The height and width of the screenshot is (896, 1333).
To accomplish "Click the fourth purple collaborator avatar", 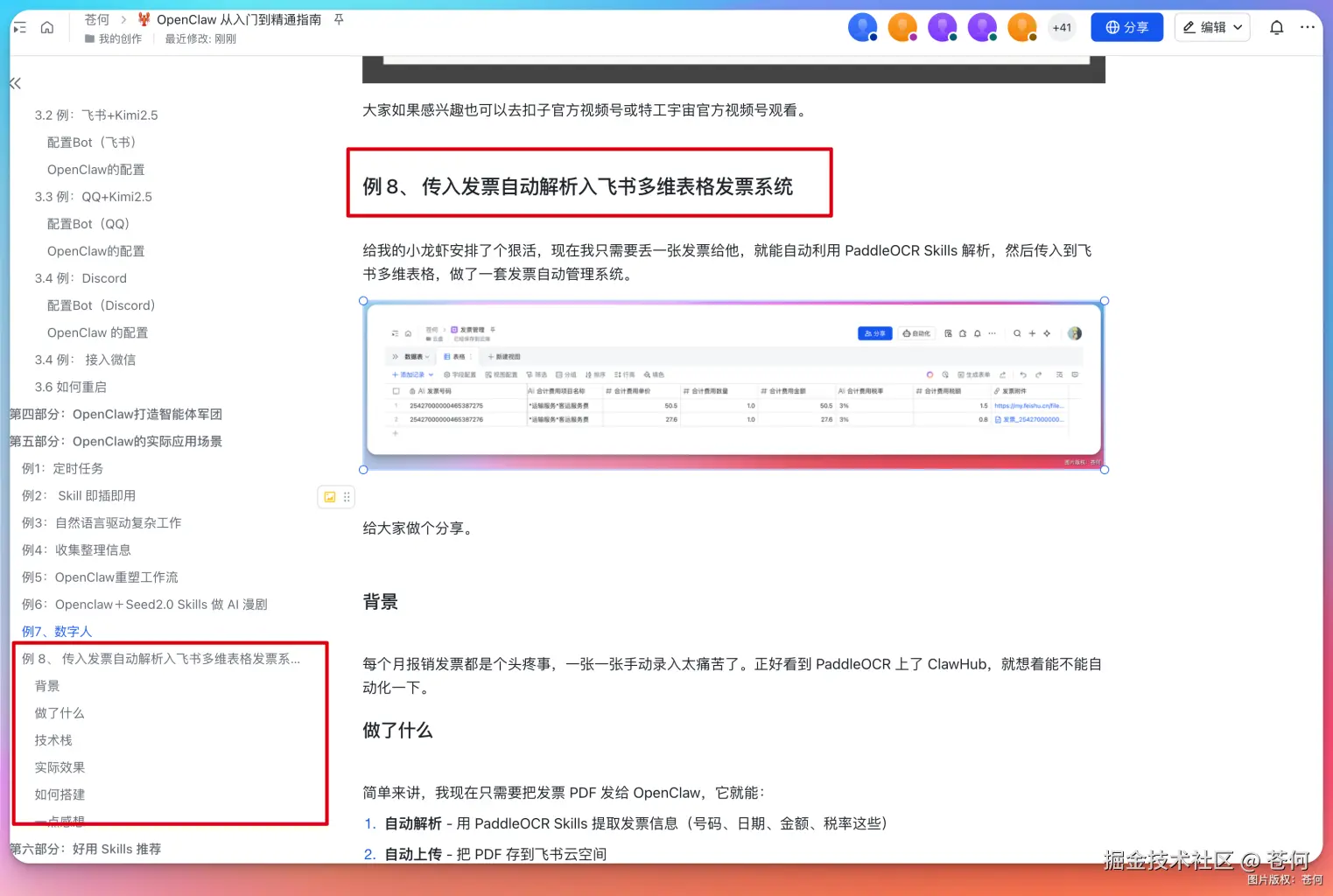I will [982, 28].
